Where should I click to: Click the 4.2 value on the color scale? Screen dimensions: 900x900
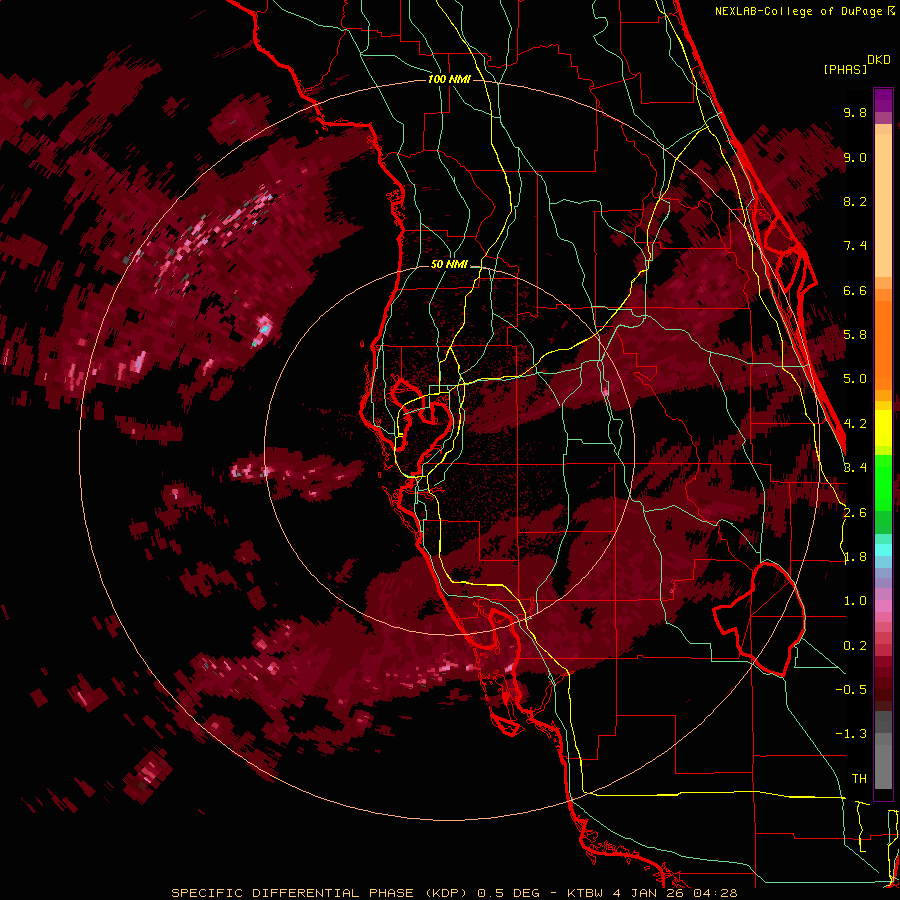point(855,424)
